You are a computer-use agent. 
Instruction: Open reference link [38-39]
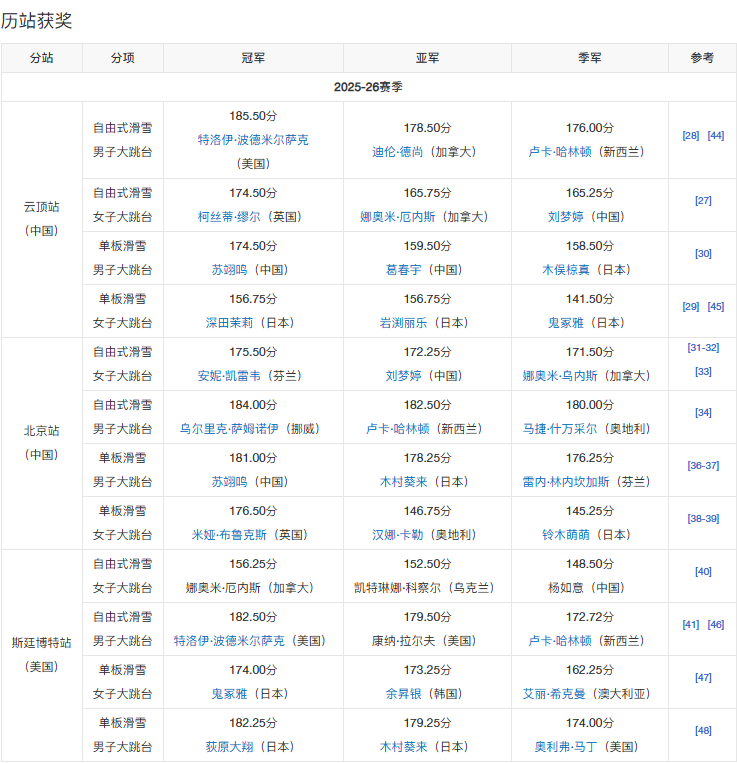pos(703,519)
